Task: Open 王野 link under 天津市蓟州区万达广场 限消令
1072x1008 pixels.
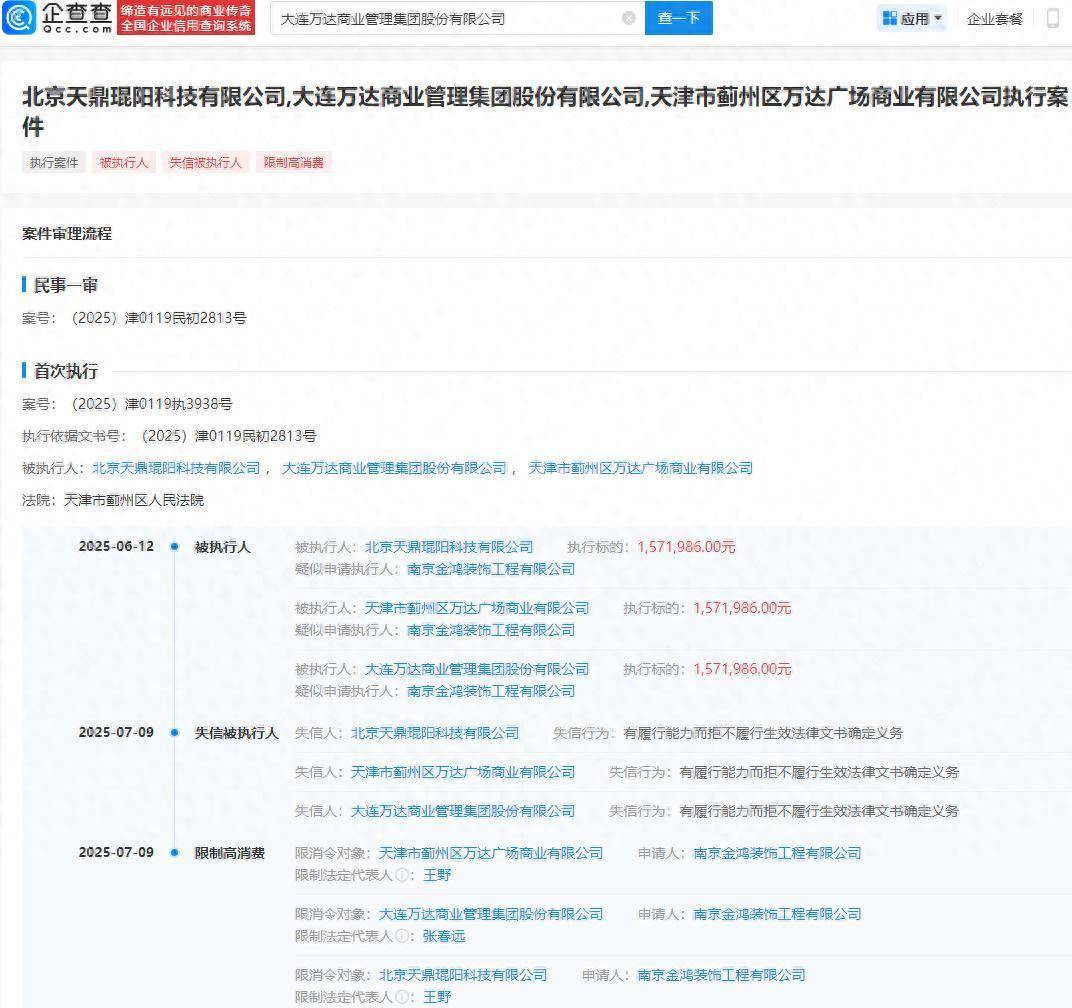Action: (438, 875)
